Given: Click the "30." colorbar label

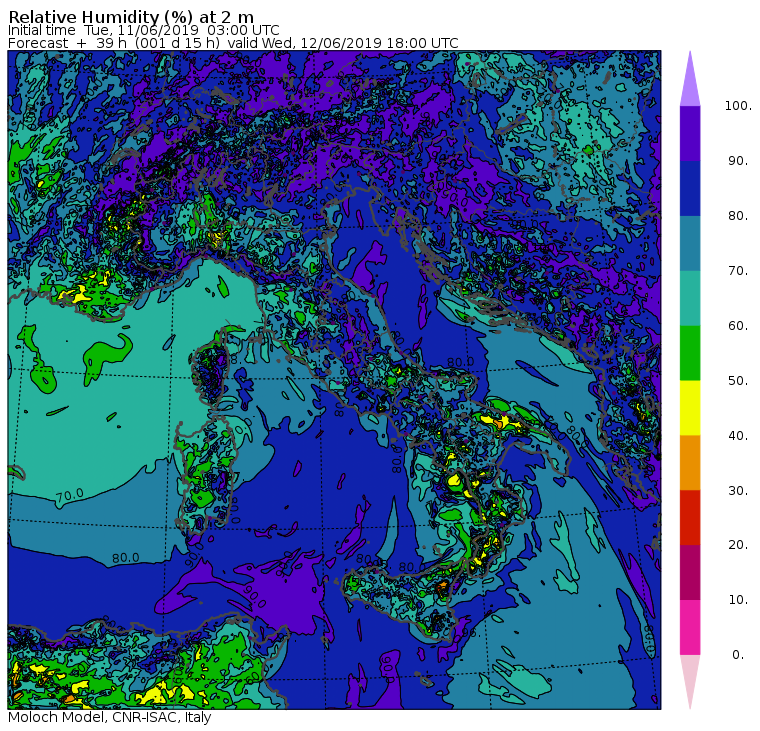Looking at the screenshot, I should (x=738, y=491).
